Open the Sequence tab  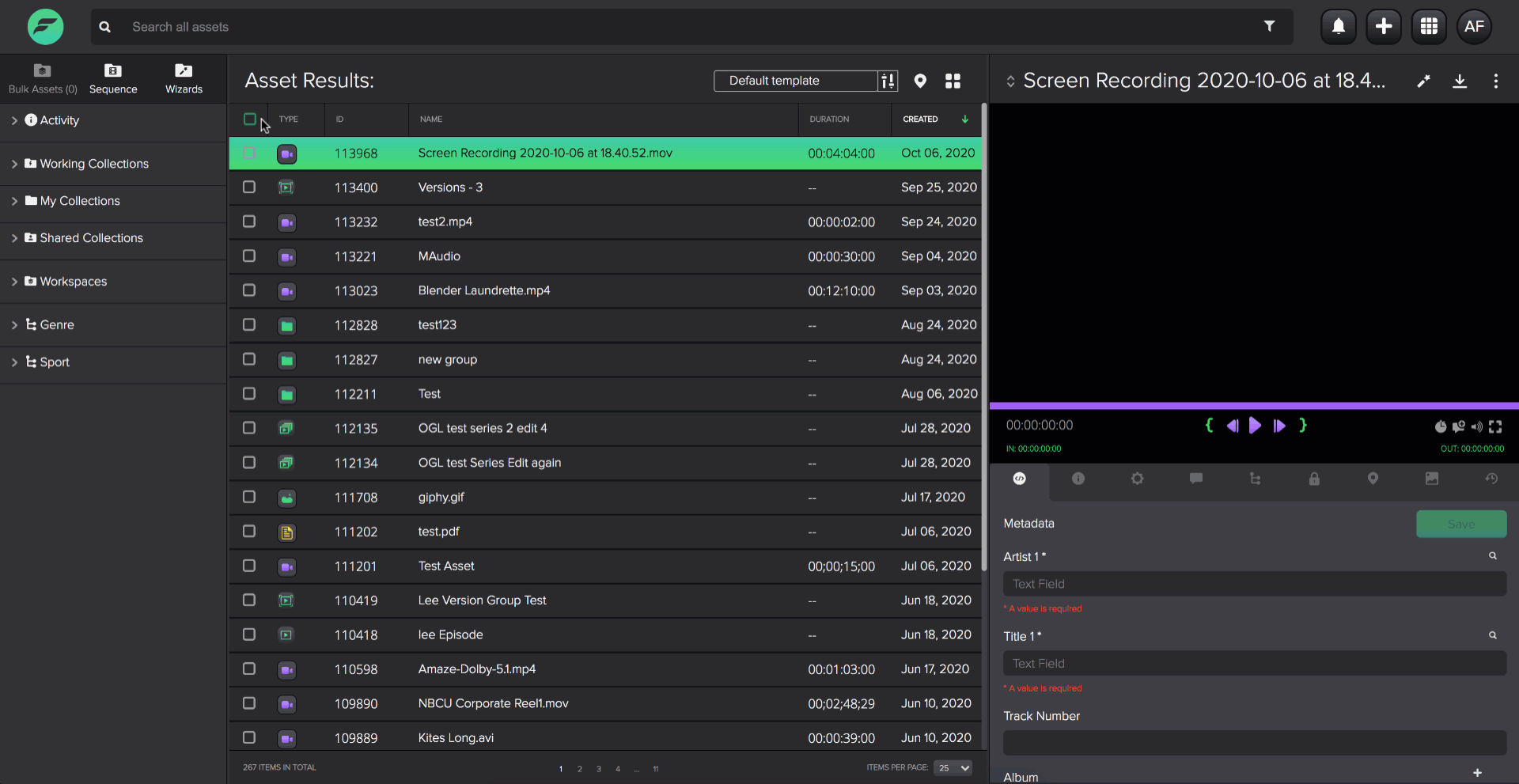(113, 78)
